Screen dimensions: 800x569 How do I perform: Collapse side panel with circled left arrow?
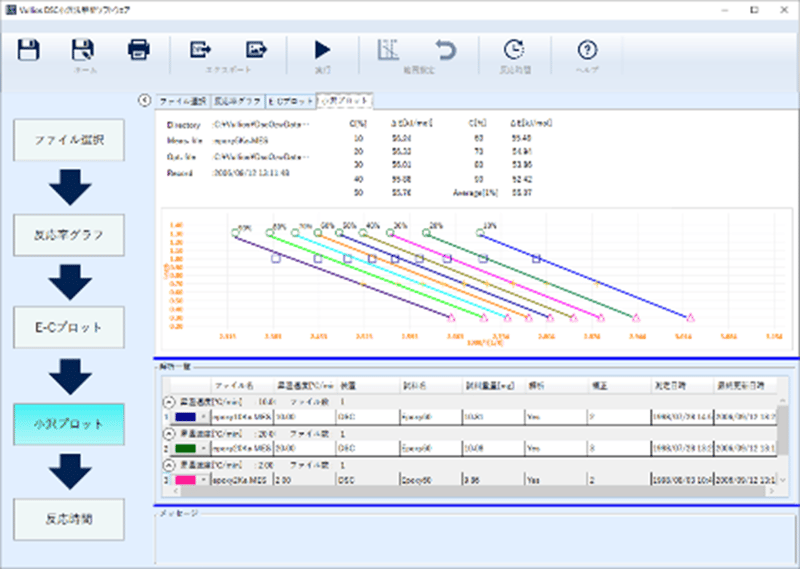pyautogui.click(x=144, y=101)
